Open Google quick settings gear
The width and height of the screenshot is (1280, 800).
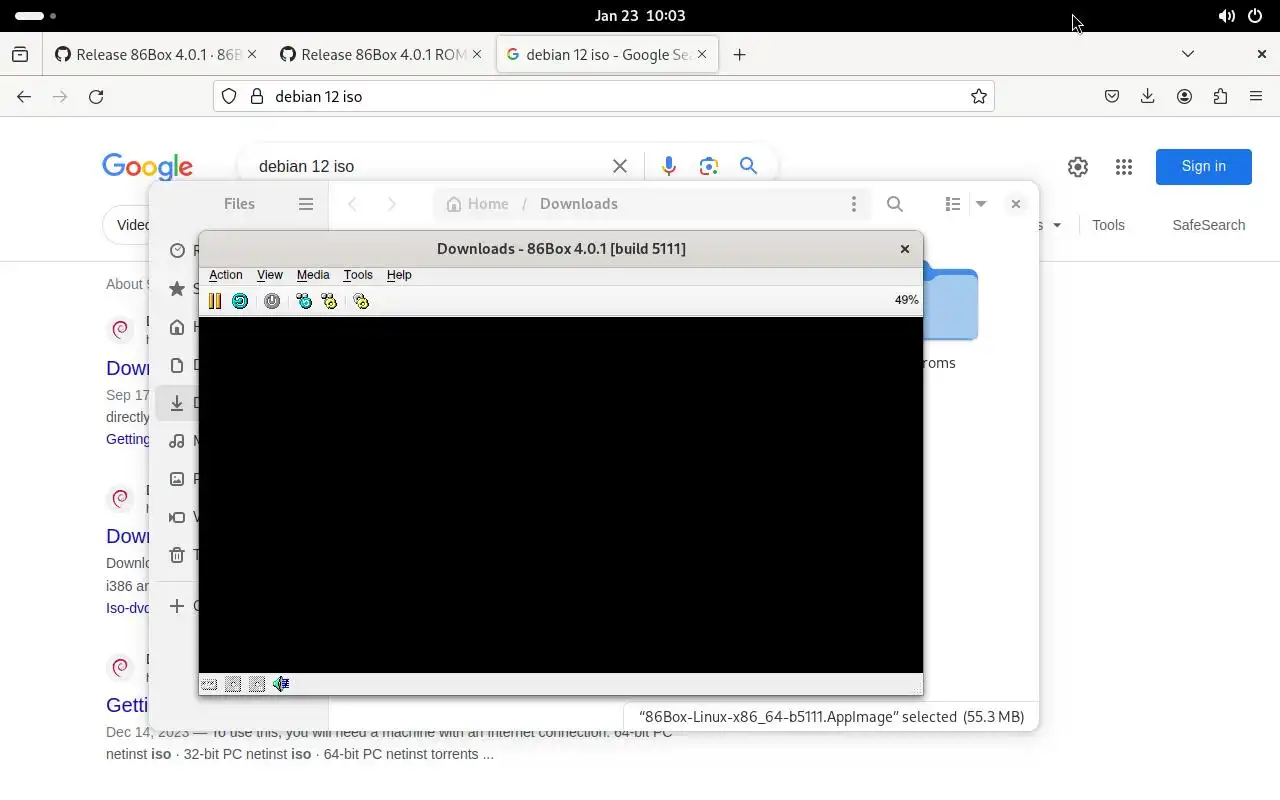pos(1077,167)
